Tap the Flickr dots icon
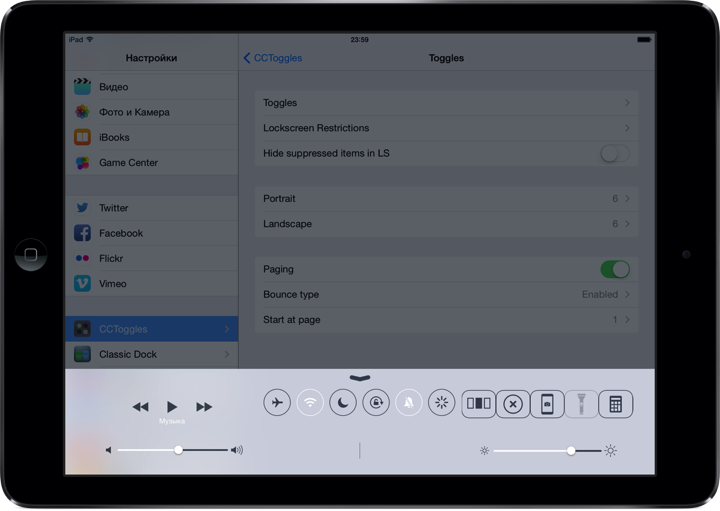The height and width of the screenshot is (511, 720). (x=82, y=258)
